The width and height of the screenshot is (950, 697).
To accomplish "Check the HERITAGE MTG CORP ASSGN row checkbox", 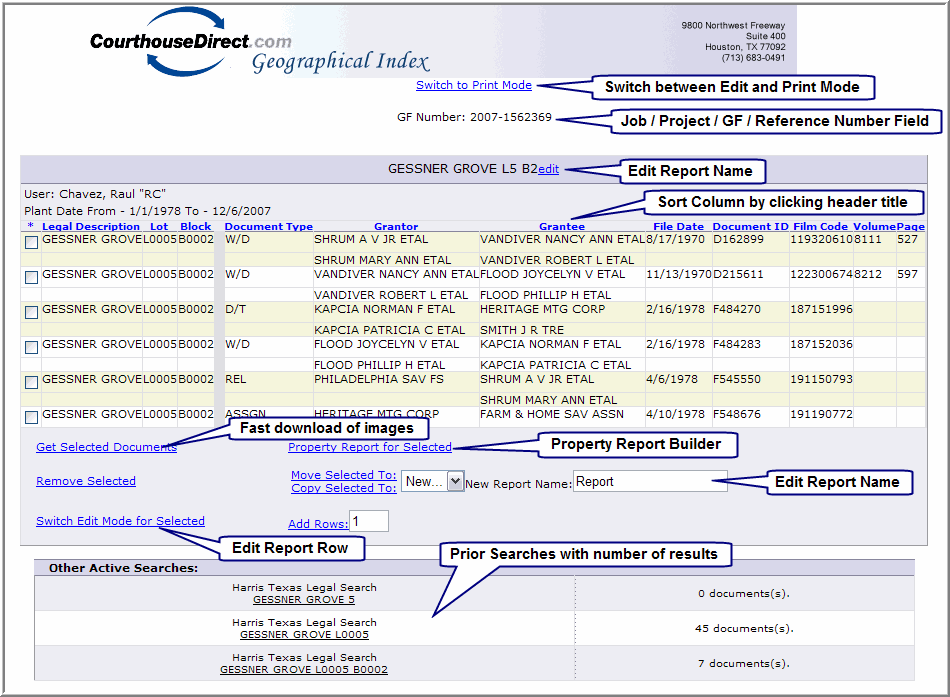I will point(32,417).
